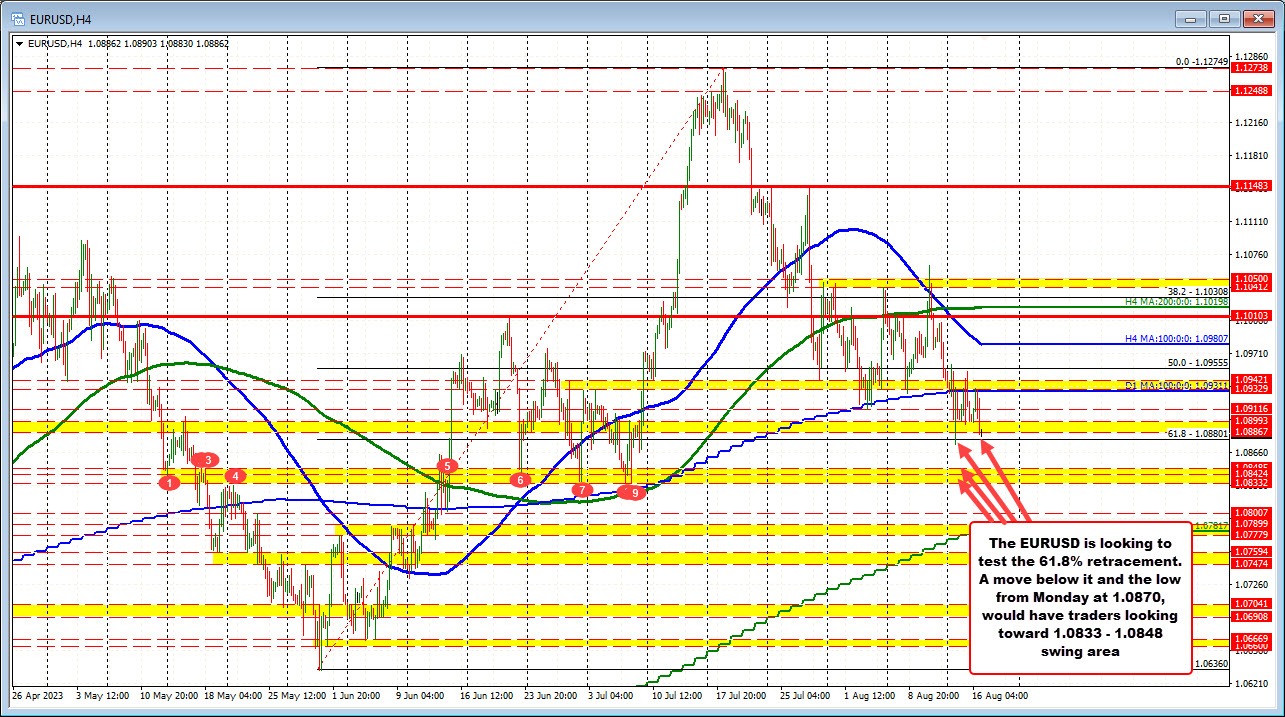The width and height of the screenshot is (1285, 717).
Task: Collapse the OHLC data line with the triangle
Action: pyautogui.click(x=20, y=43)
